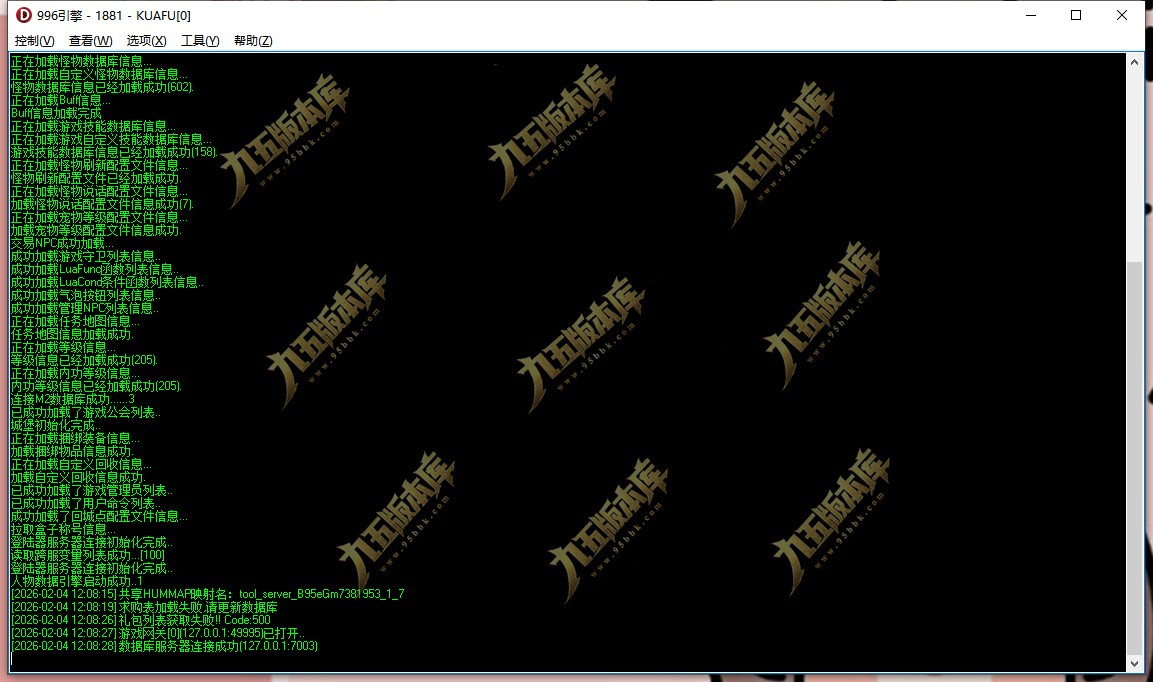This screenshot has height=682, width=1153.
Task: Open the 控制(V) menu
Action: tap(35, 41)
